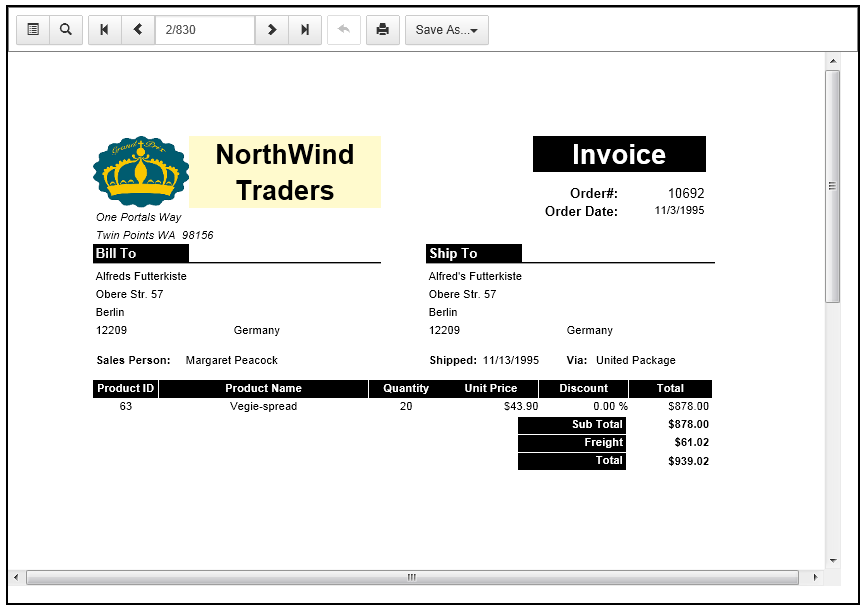
Task: Select the black Invoice title banner
Action: tap(619, 154)
